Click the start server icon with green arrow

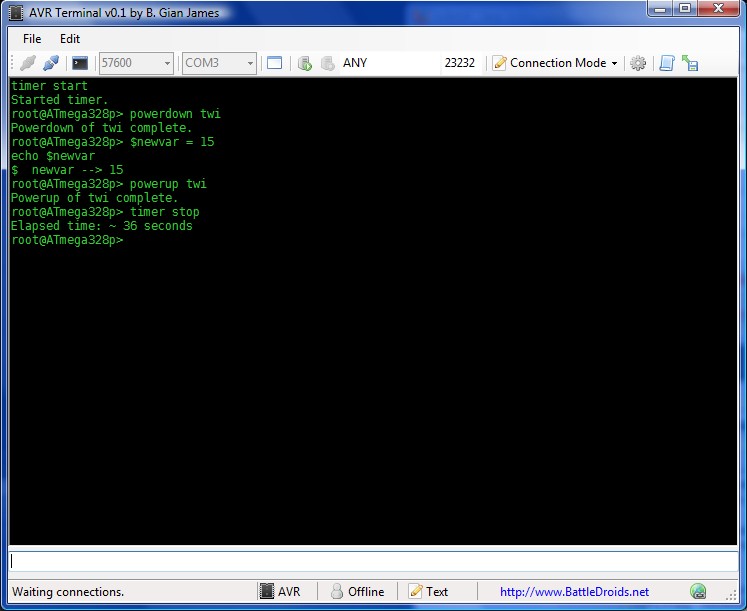(x=305, y=63)
